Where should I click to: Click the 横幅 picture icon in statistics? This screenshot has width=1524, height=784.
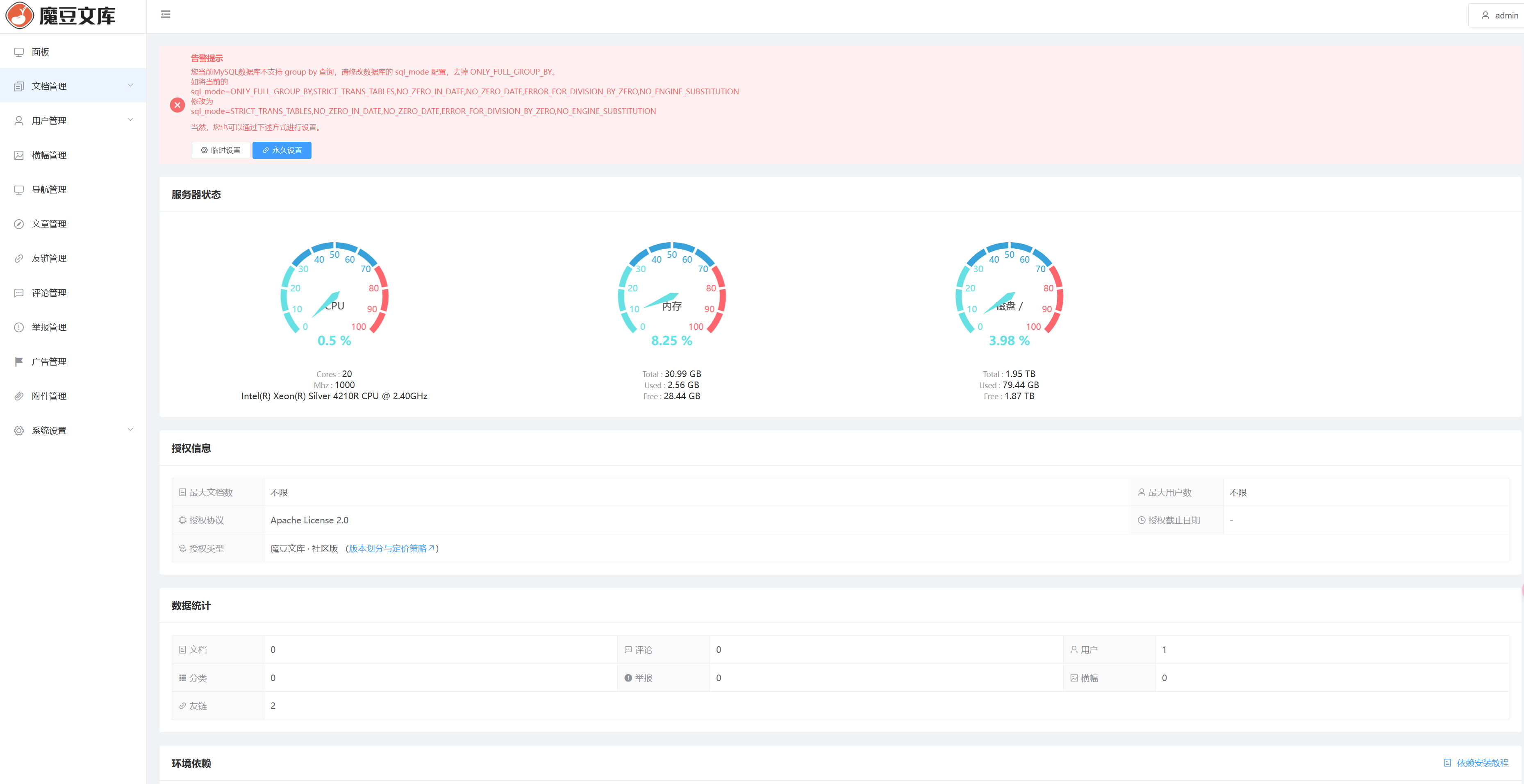pos(1074,677)
